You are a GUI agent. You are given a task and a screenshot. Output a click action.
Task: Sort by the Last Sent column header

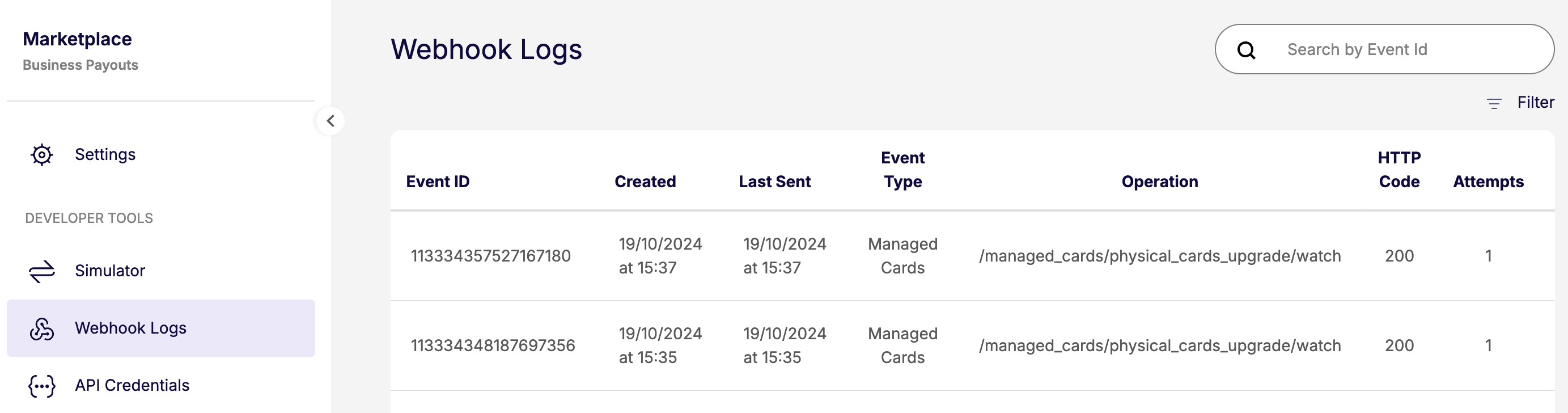[x=774, y=182]
